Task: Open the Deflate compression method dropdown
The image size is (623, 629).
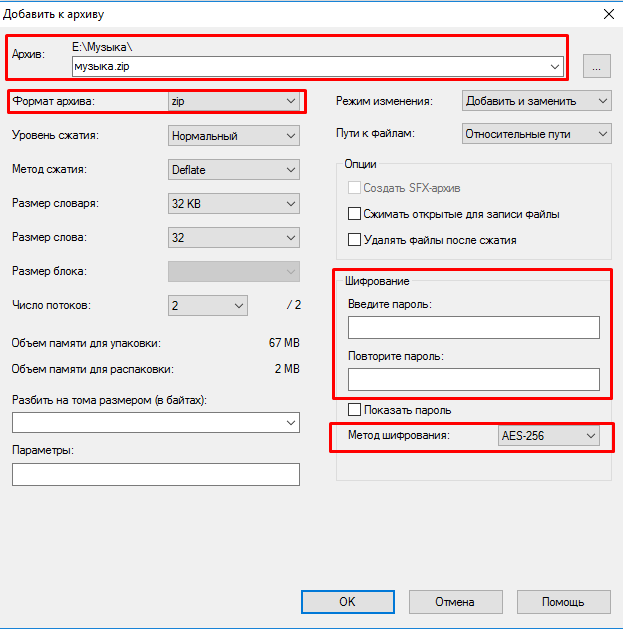Action: click(x=235, y=170)
